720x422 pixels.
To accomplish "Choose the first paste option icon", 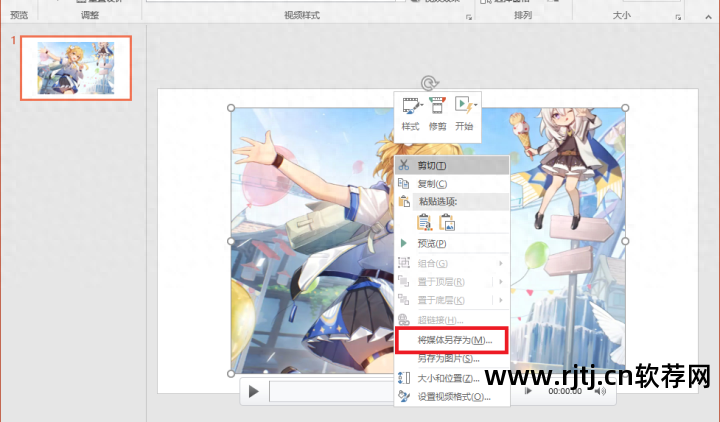I will 424,223.
